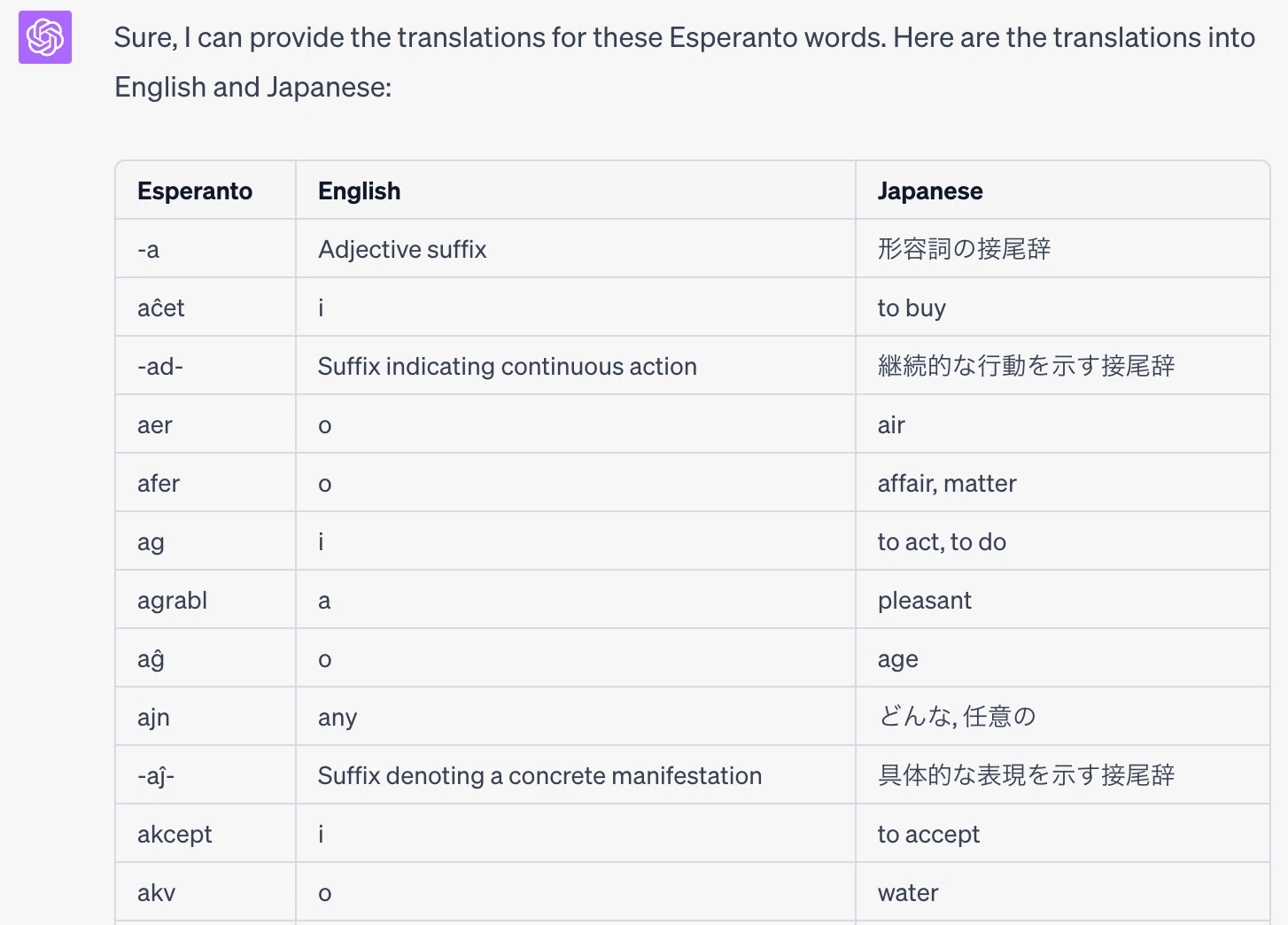Viewport: 1288px width, 925px height.
Task: Click the 'Adjective suffix' table cell
Action: click(576, 249)
